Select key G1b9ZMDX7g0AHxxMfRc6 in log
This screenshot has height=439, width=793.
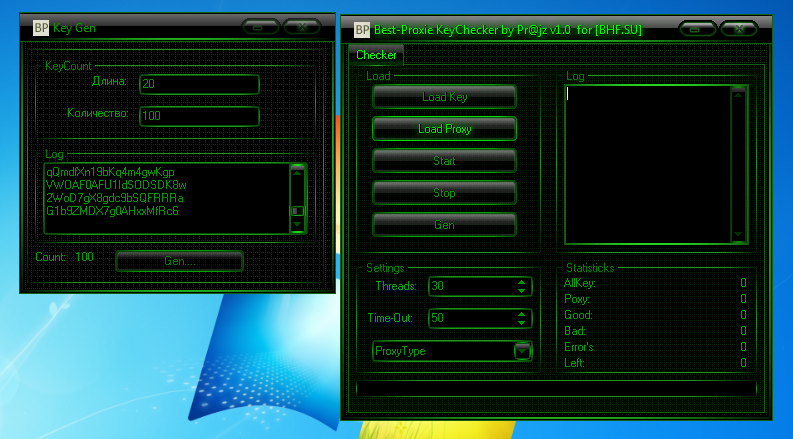click(112, 211)
